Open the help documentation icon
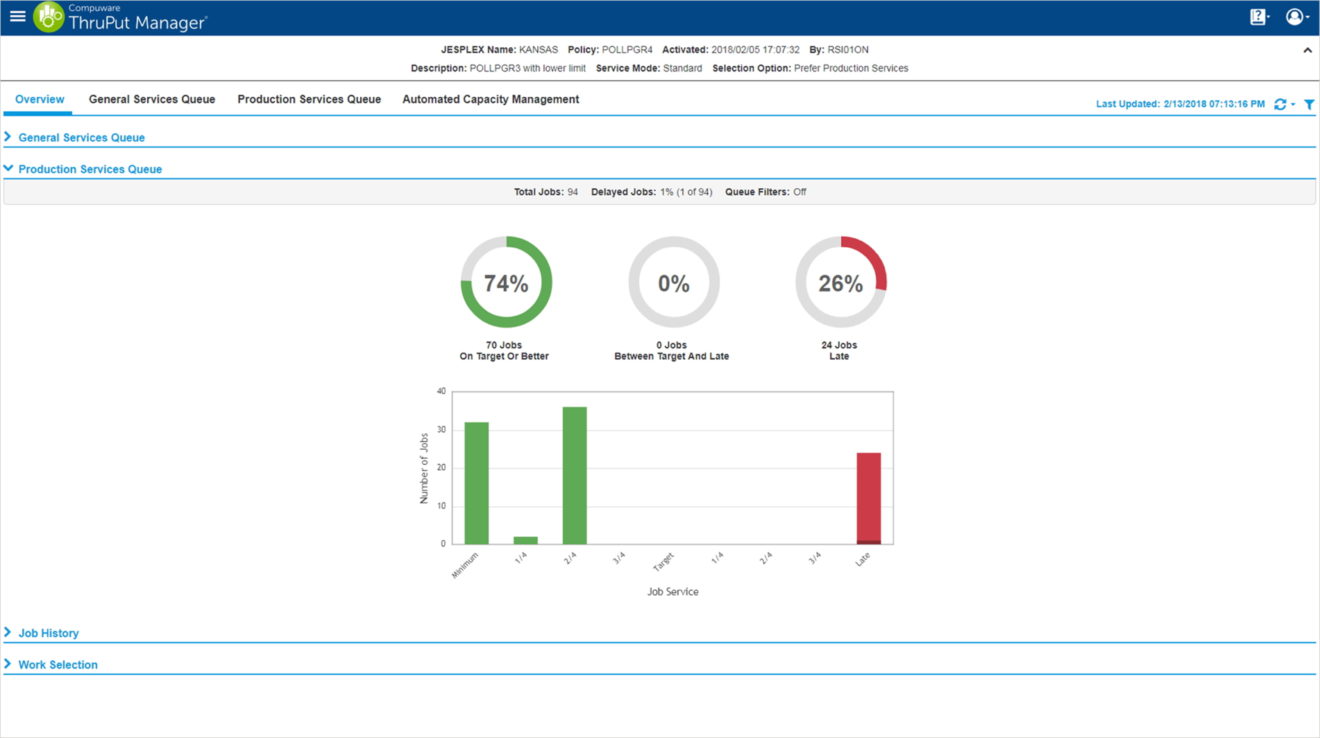 point(1259,17)
